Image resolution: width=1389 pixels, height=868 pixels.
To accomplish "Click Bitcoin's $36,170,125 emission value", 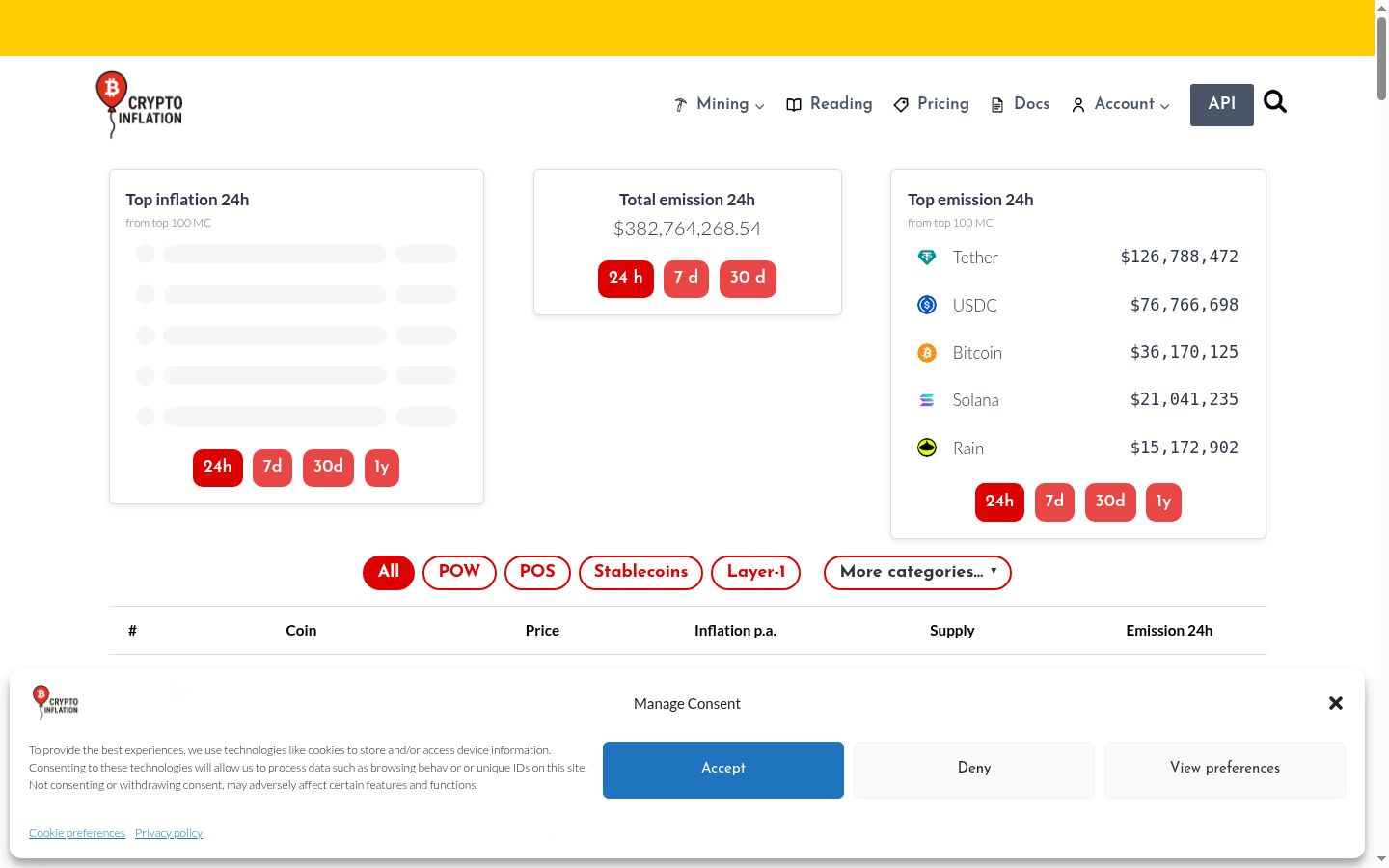I will (1185, 352).
